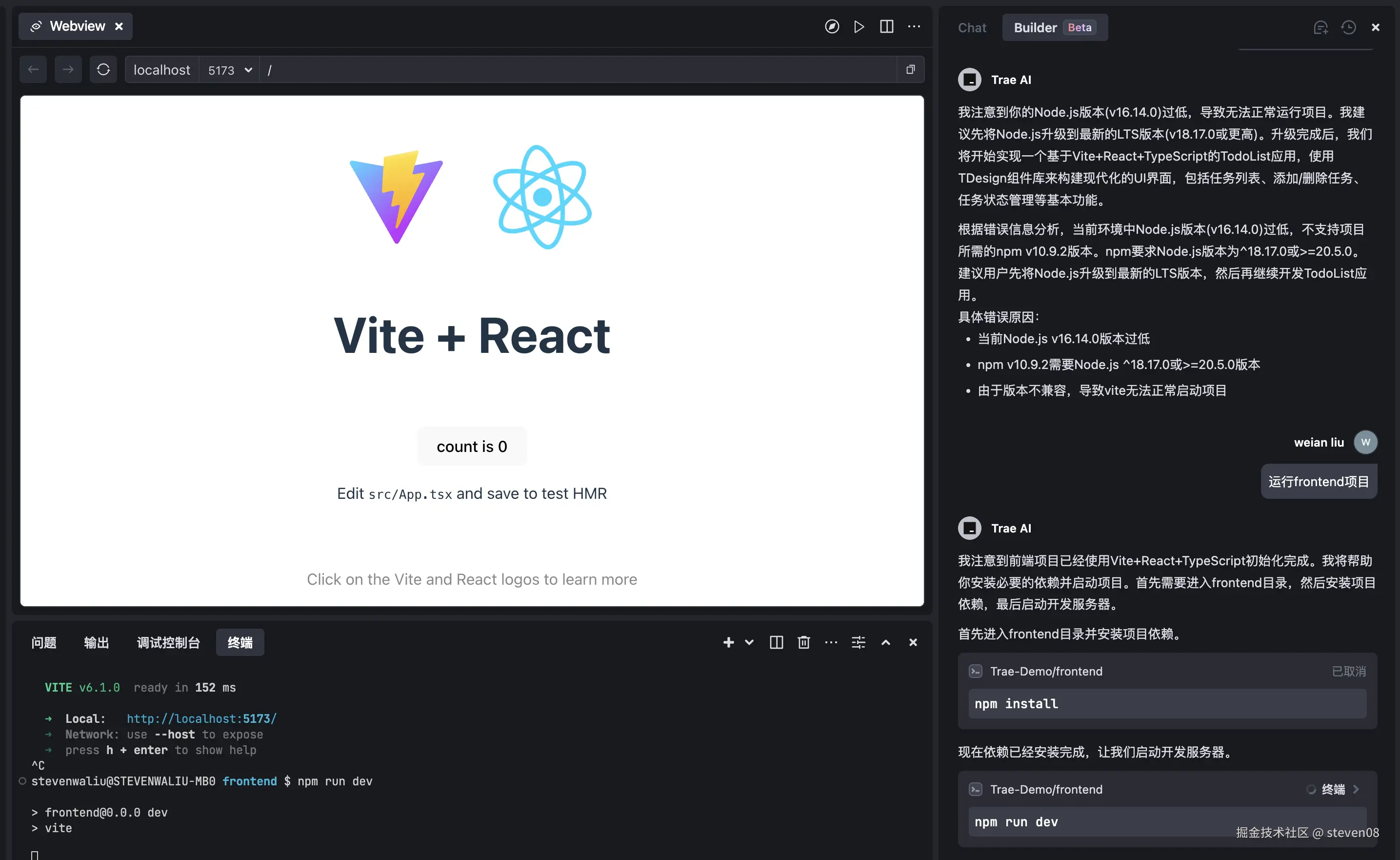Screen dimensions: 1400x860
Task: Delete terminal with trash icon
Action: (x=803, y=642)
